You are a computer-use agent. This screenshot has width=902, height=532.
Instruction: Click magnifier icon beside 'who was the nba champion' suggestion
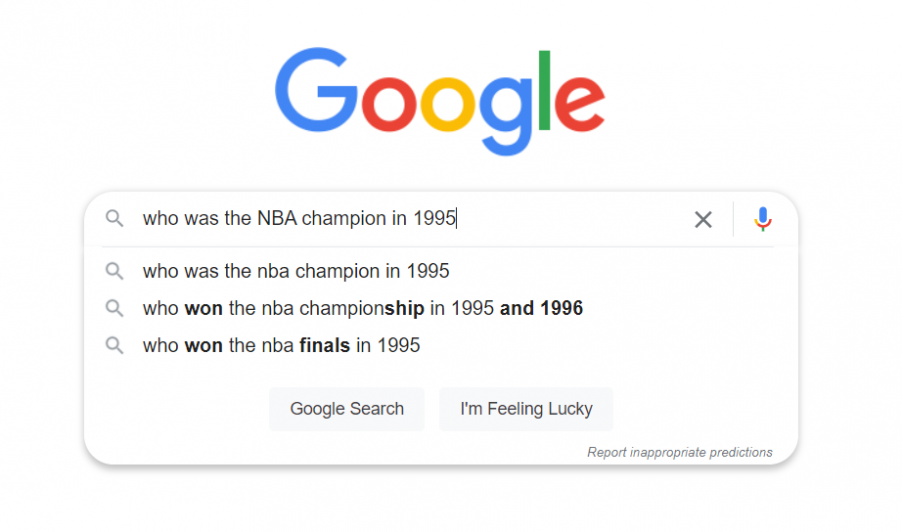pos(114,271)
